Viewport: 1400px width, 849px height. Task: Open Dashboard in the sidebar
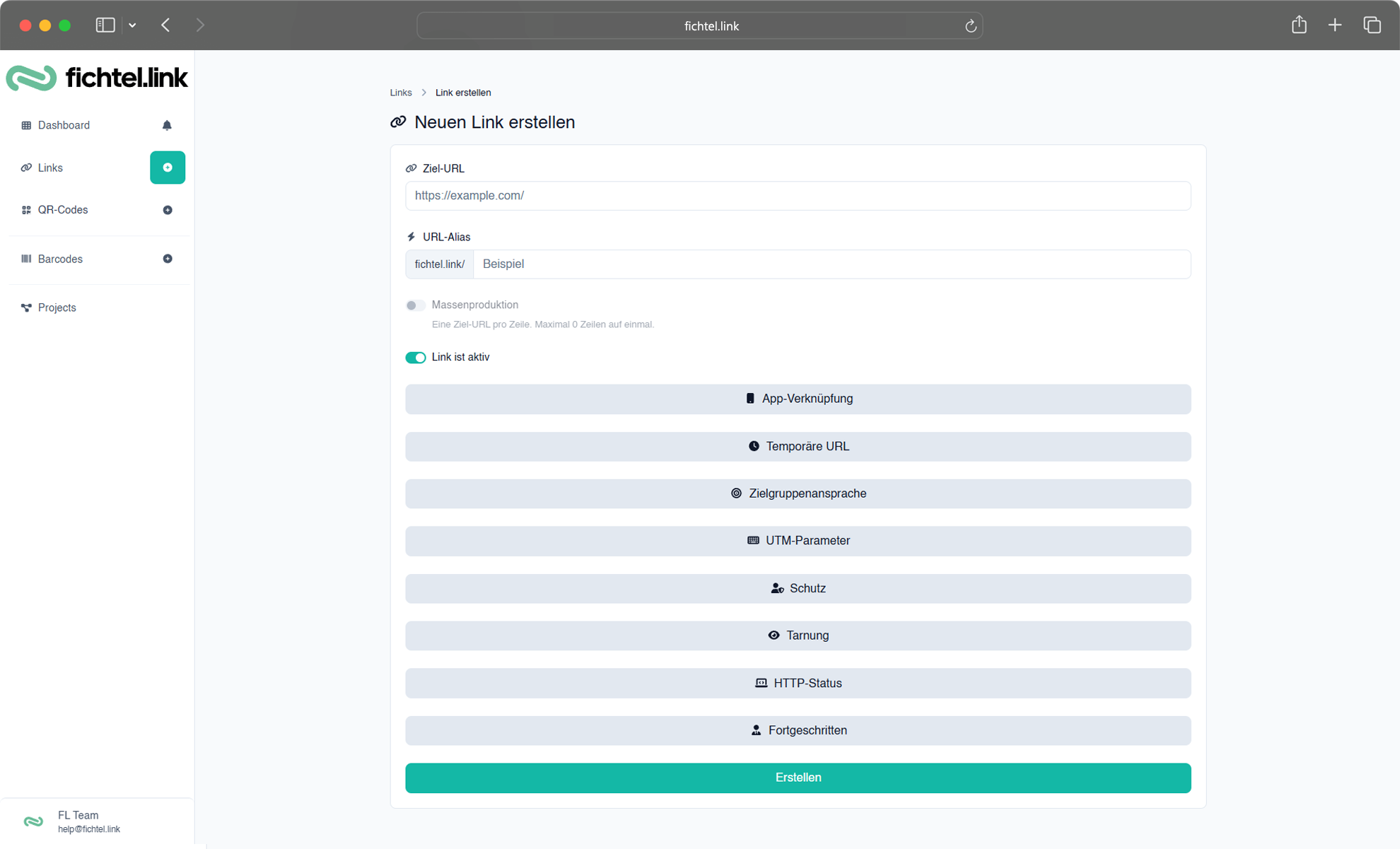coord(64,125)
